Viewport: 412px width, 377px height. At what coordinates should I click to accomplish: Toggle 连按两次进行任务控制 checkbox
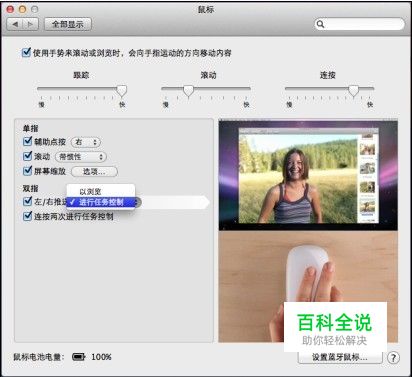coord(28,216)
